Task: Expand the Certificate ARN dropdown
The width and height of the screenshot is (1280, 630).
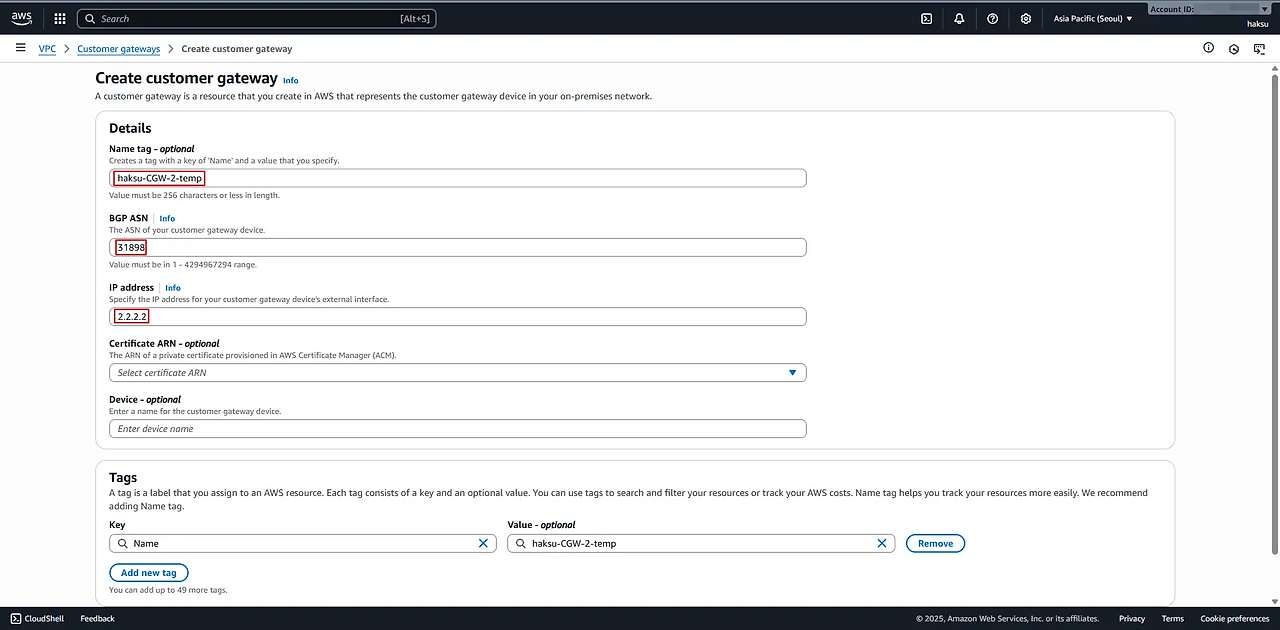Action: 792,373
